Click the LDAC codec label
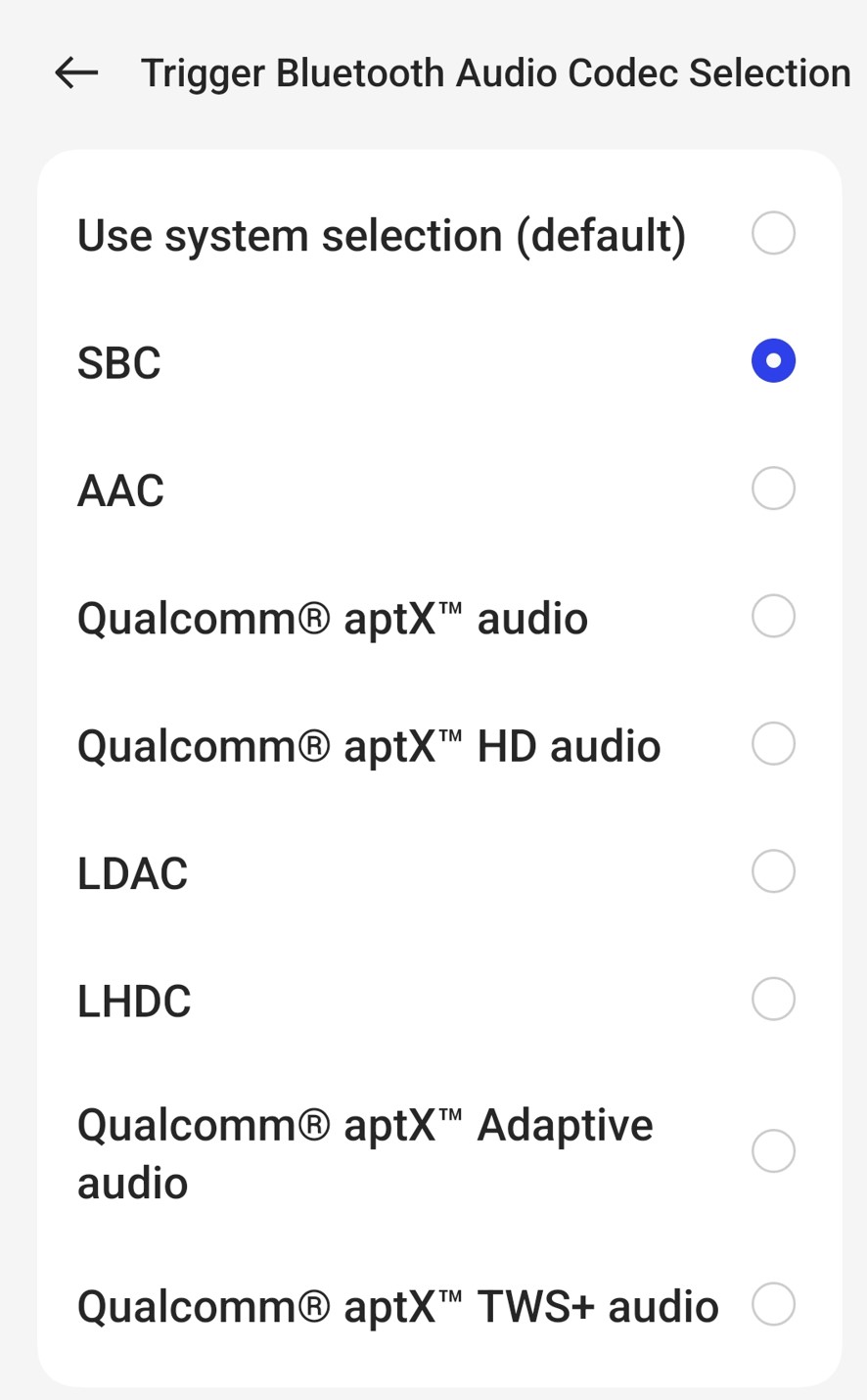The image size is (867, 1400). click(132, 873)
